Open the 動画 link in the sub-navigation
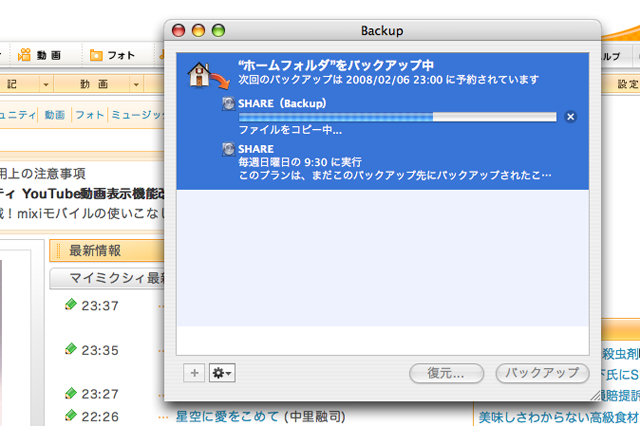The height and width of the screenshot is (426, 640). point(55,115)
